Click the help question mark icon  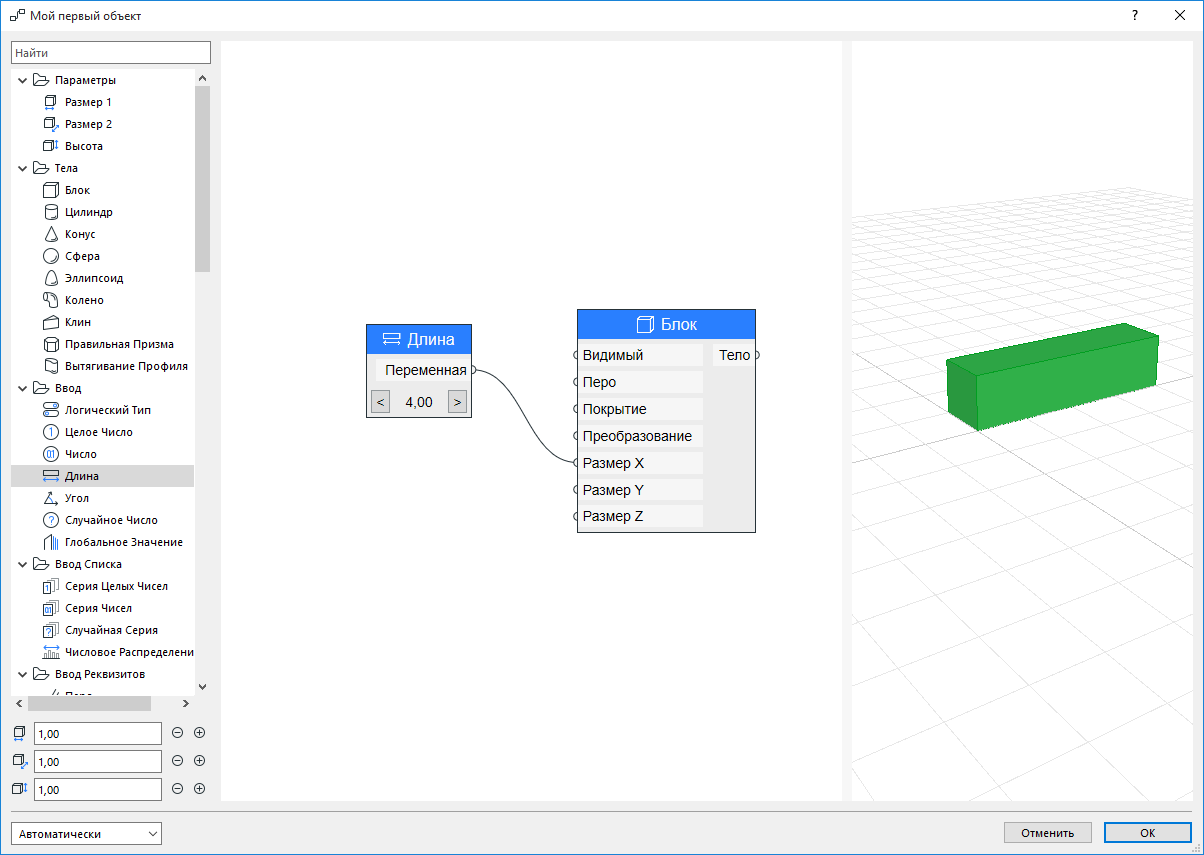pyautogui.click(x=1134, y=15)
